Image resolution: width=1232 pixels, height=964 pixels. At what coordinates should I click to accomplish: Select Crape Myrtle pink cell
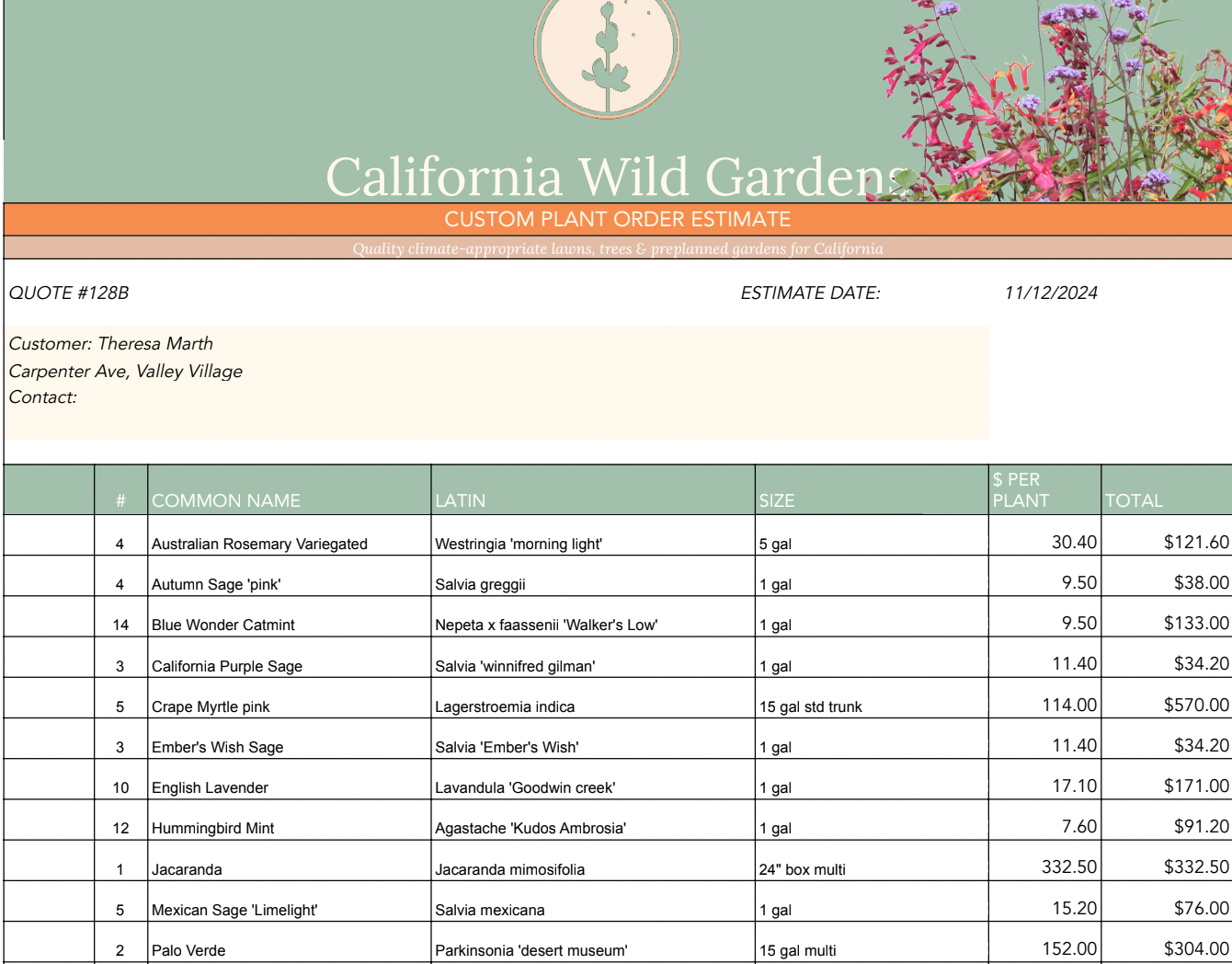tap(290, 698)
